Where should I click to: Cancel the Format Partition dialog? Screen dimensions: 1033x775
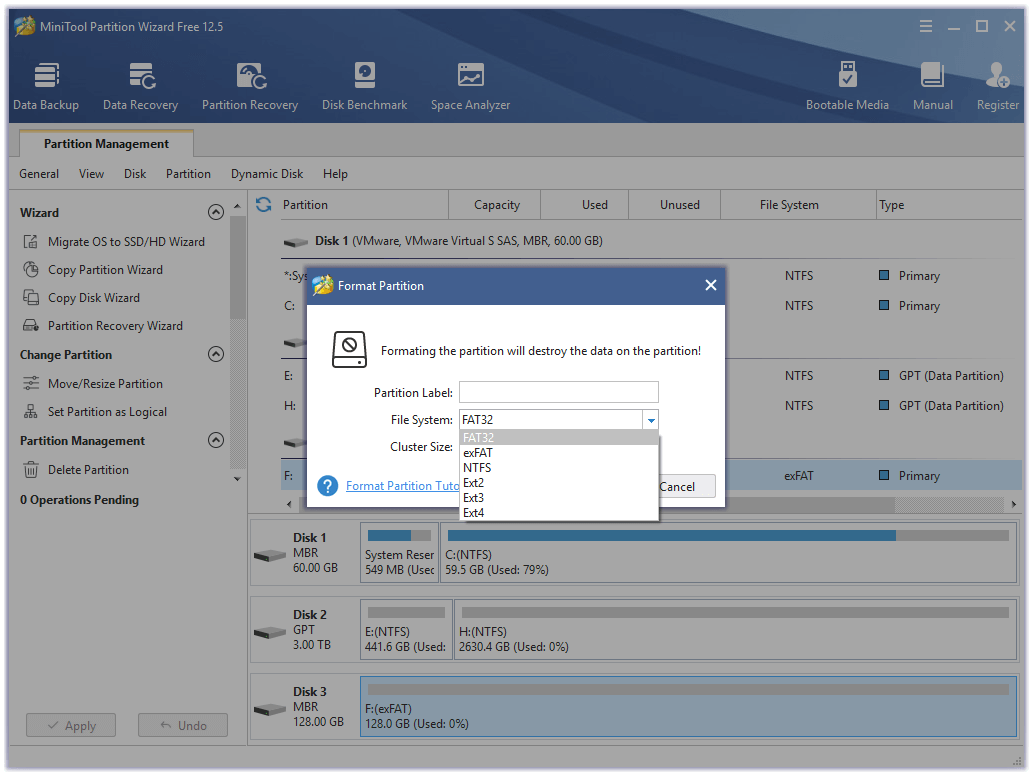(686, 486)
